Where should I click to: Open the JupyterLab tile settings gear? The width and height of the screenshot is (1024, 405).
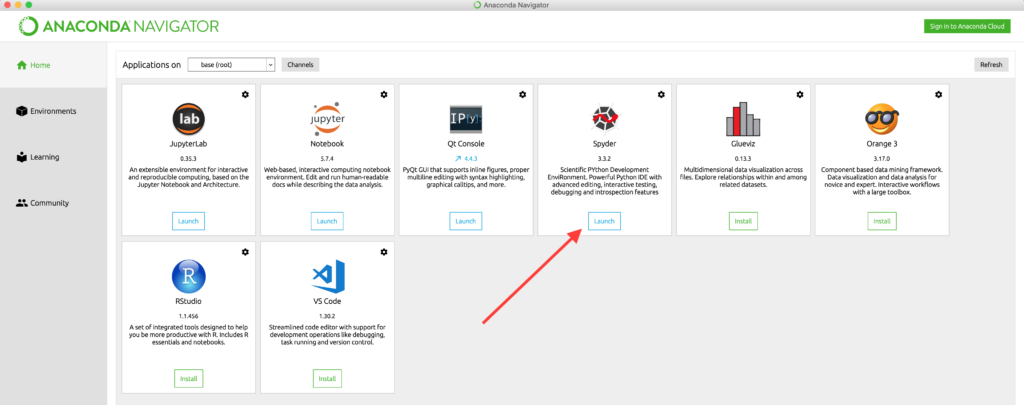(245, 95)
